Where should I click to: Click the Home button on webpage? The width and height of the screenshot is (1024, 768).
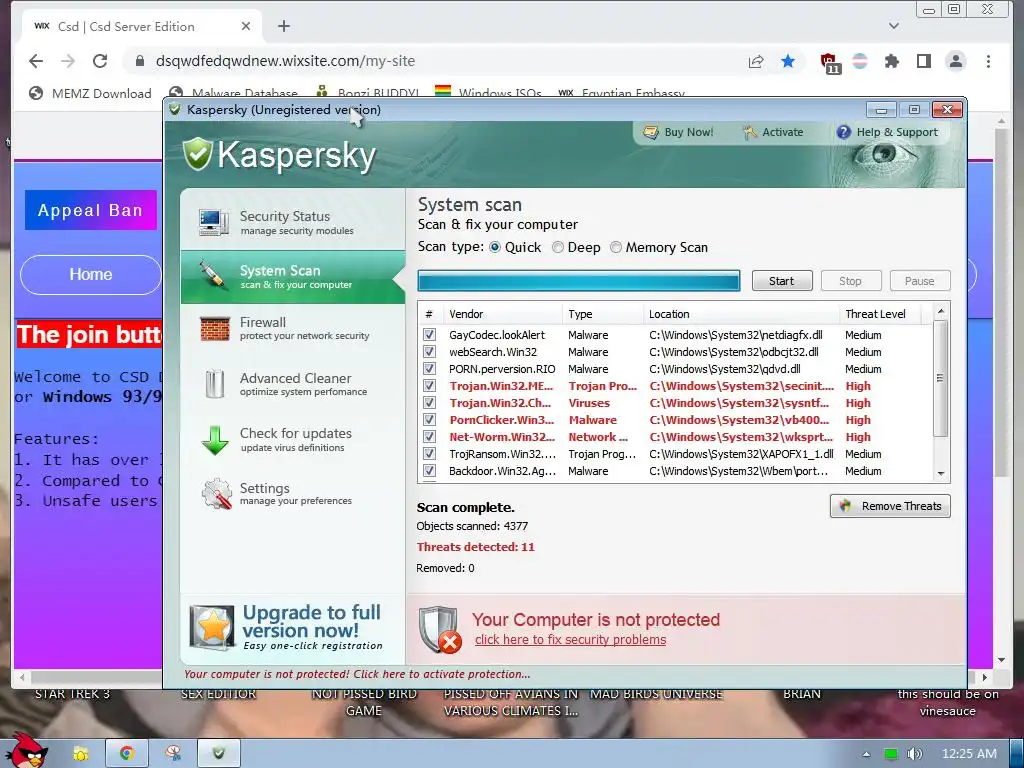[x=91, y=275]
